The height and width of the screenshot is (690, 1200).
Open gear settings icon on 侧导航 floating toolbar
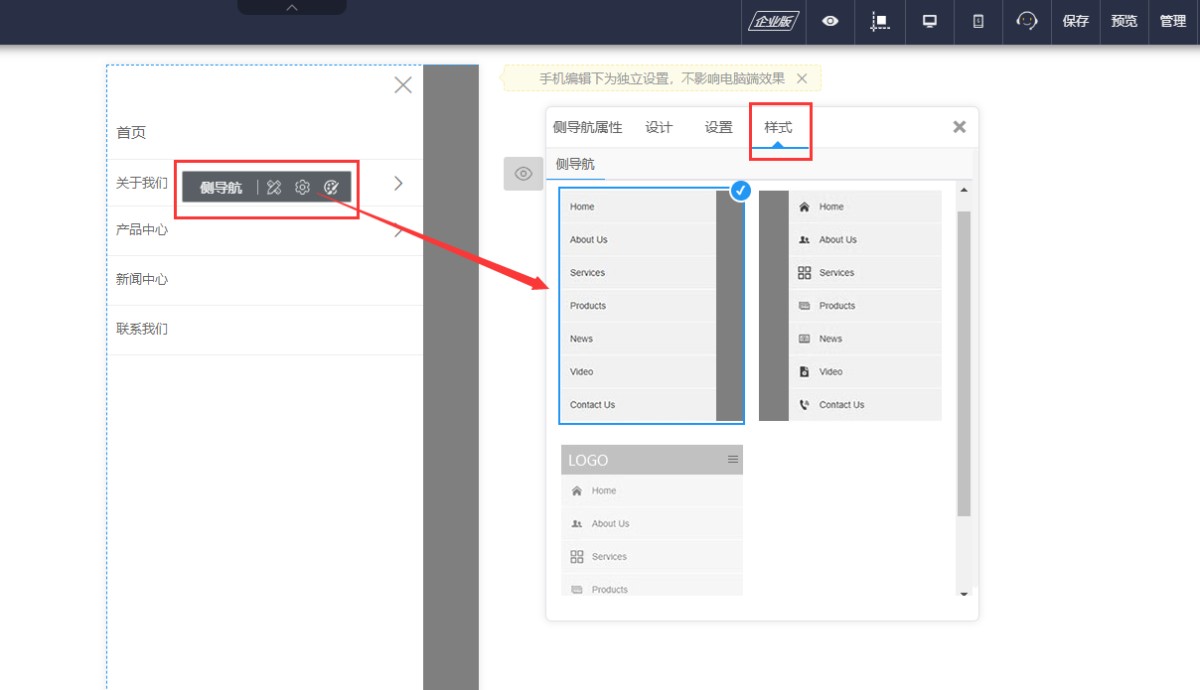[x=302, y=187]
